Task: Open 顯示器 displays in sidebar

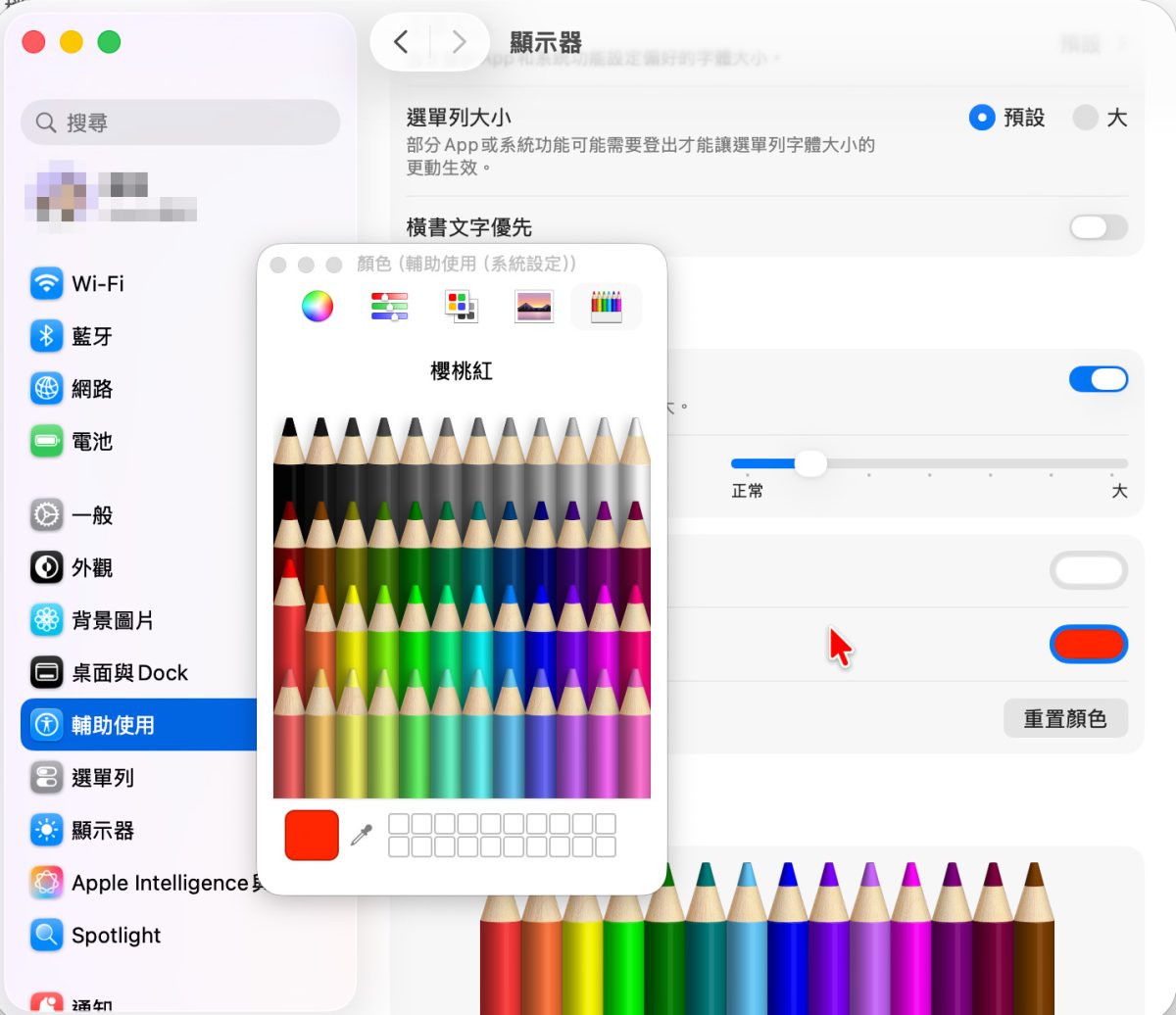Action: 137,831
